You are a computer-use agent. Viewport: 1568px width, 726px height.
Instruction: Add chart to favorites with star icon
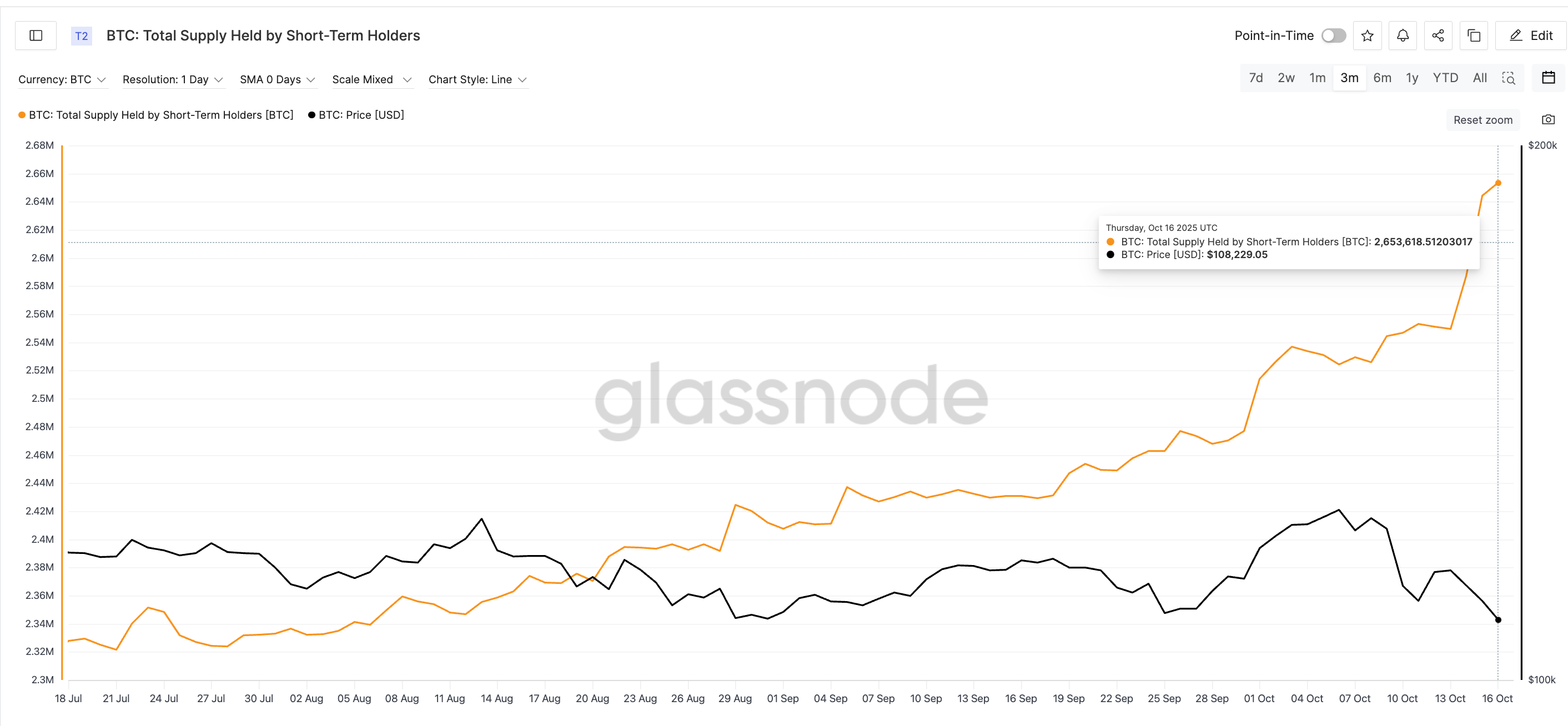coord(1367,36)
